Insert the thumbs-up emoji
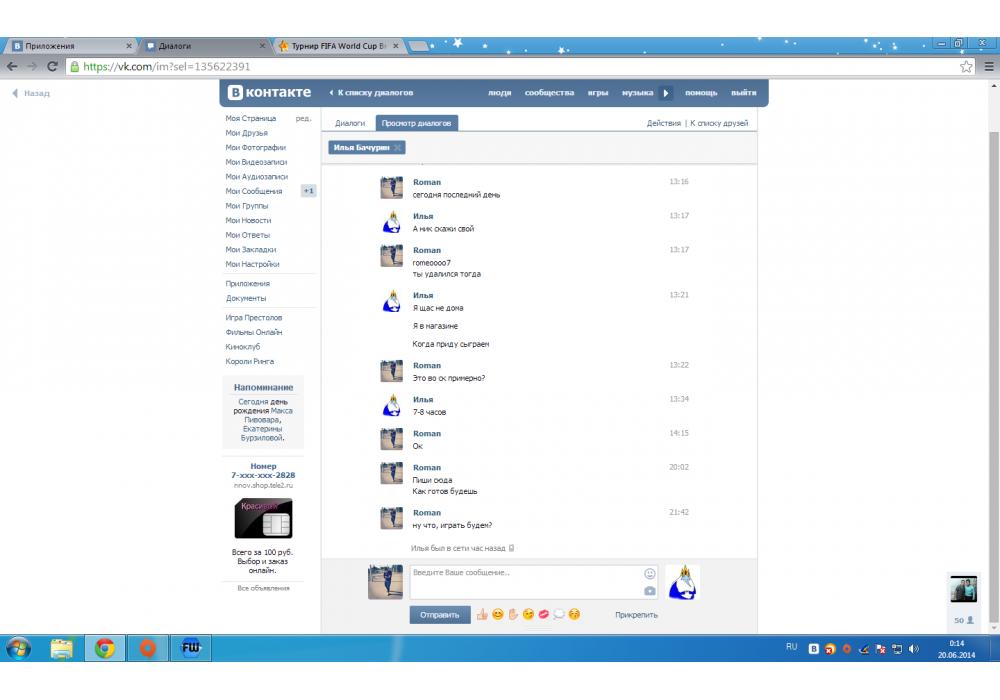The width and height of the screenshot is (1000, 700). [481, 614]
